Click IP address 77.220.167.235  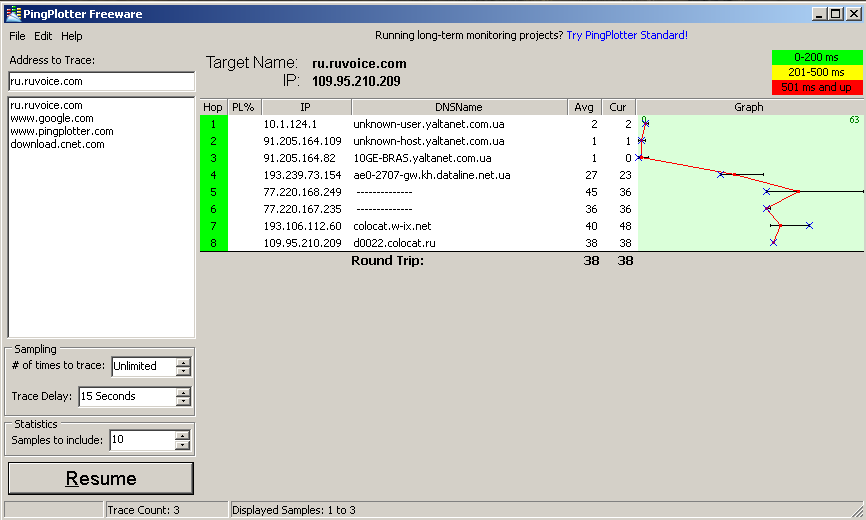[302, 209]
